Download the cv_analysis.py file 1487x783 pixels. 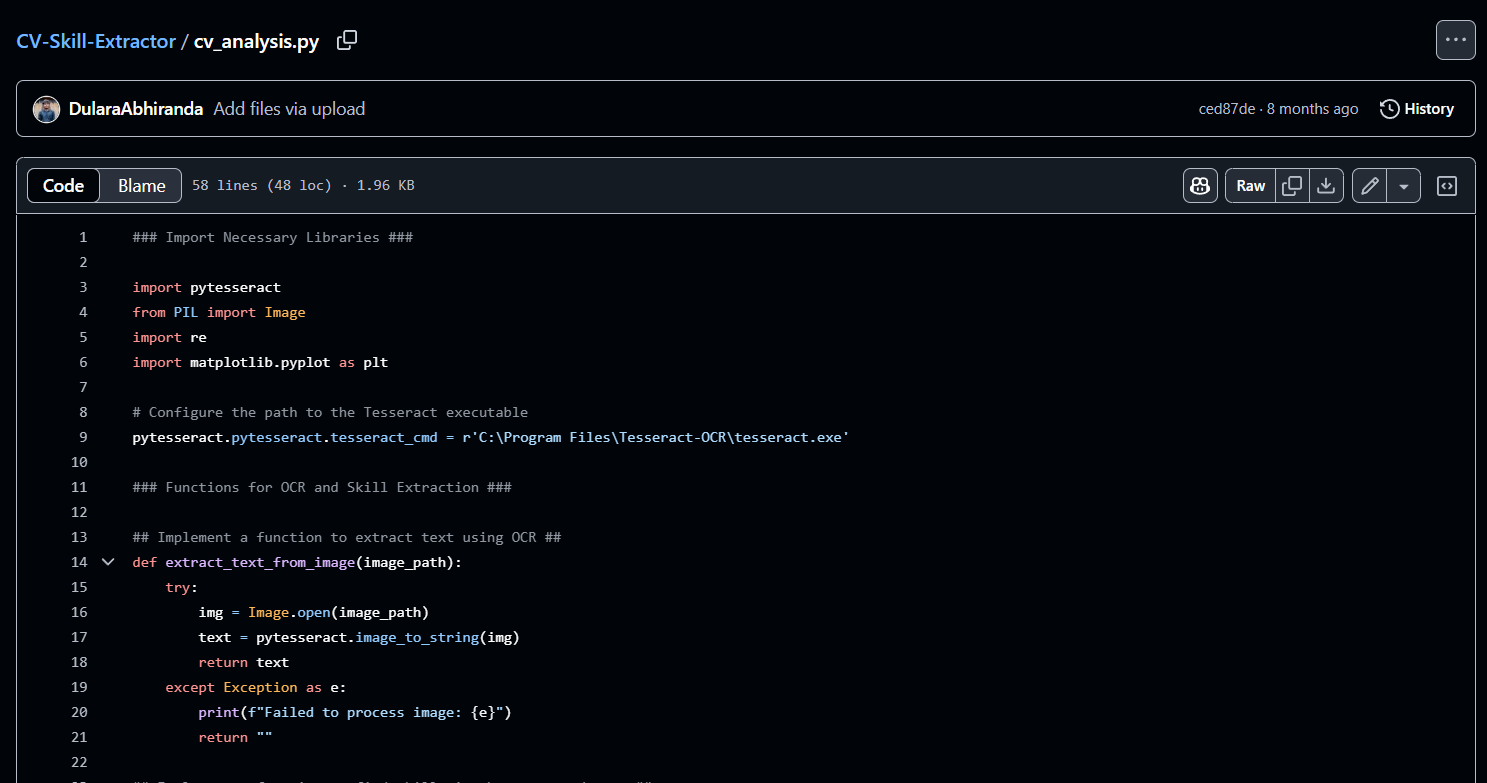coord(1326,185)
